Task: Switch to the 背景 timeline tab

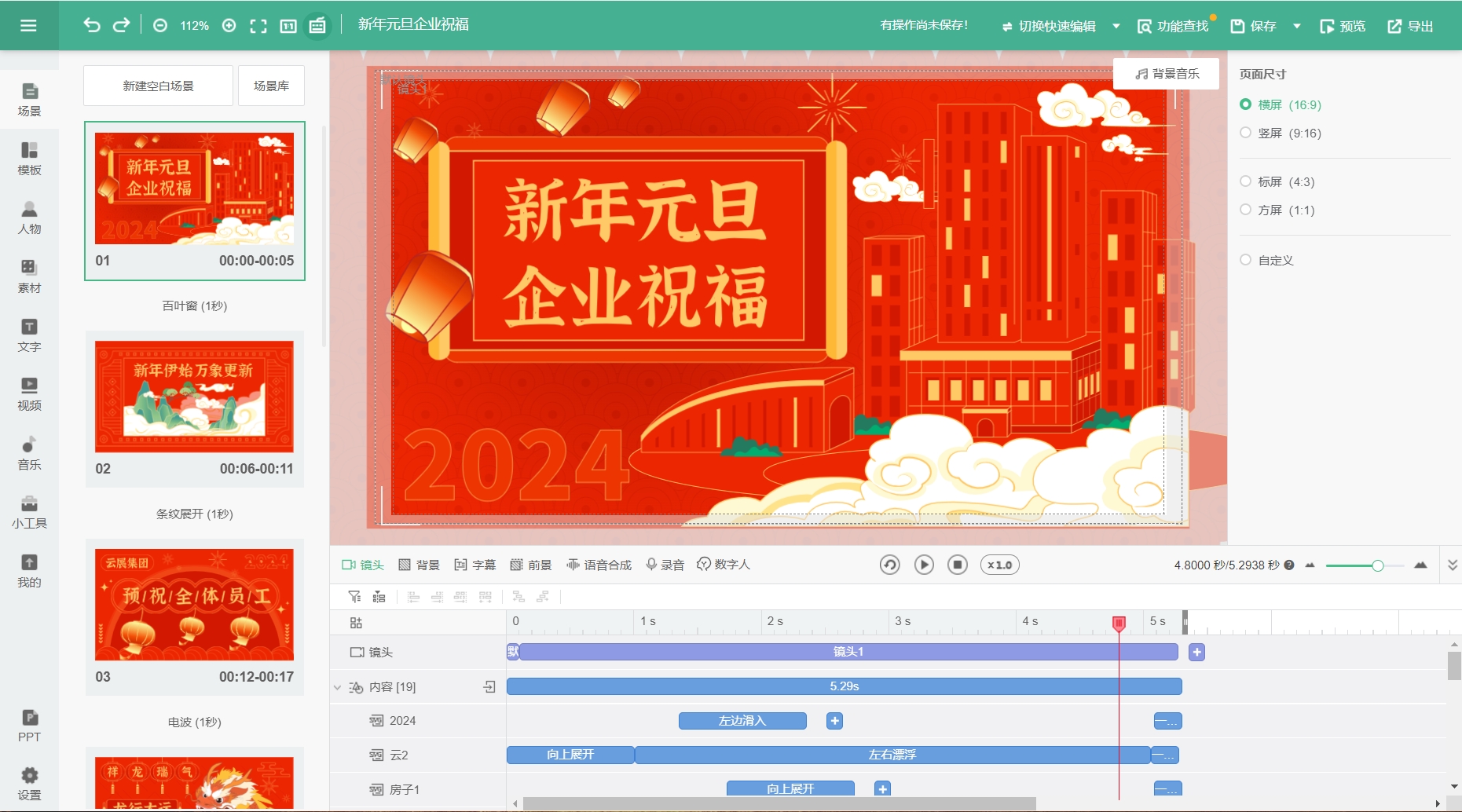Action: (420, 565)
